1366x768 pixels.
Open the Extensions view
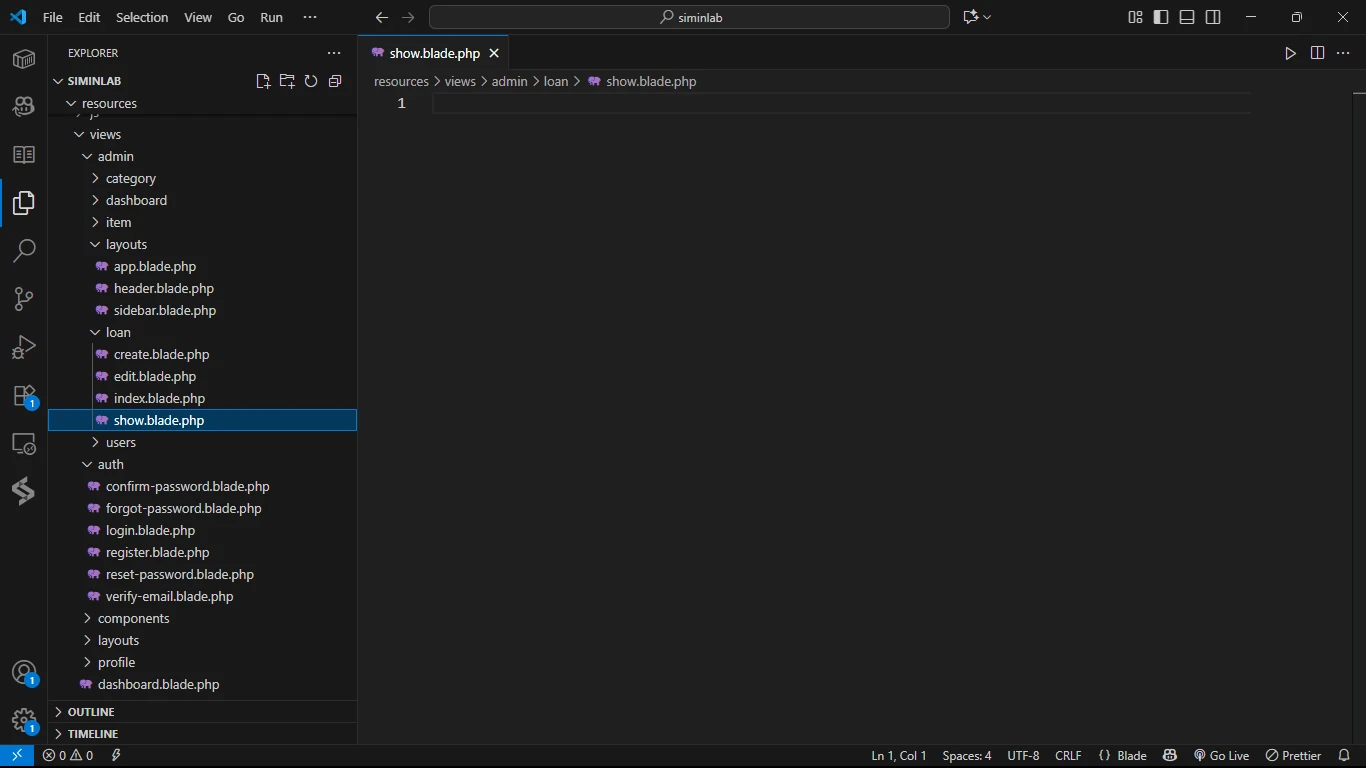(x=24, y=396)
